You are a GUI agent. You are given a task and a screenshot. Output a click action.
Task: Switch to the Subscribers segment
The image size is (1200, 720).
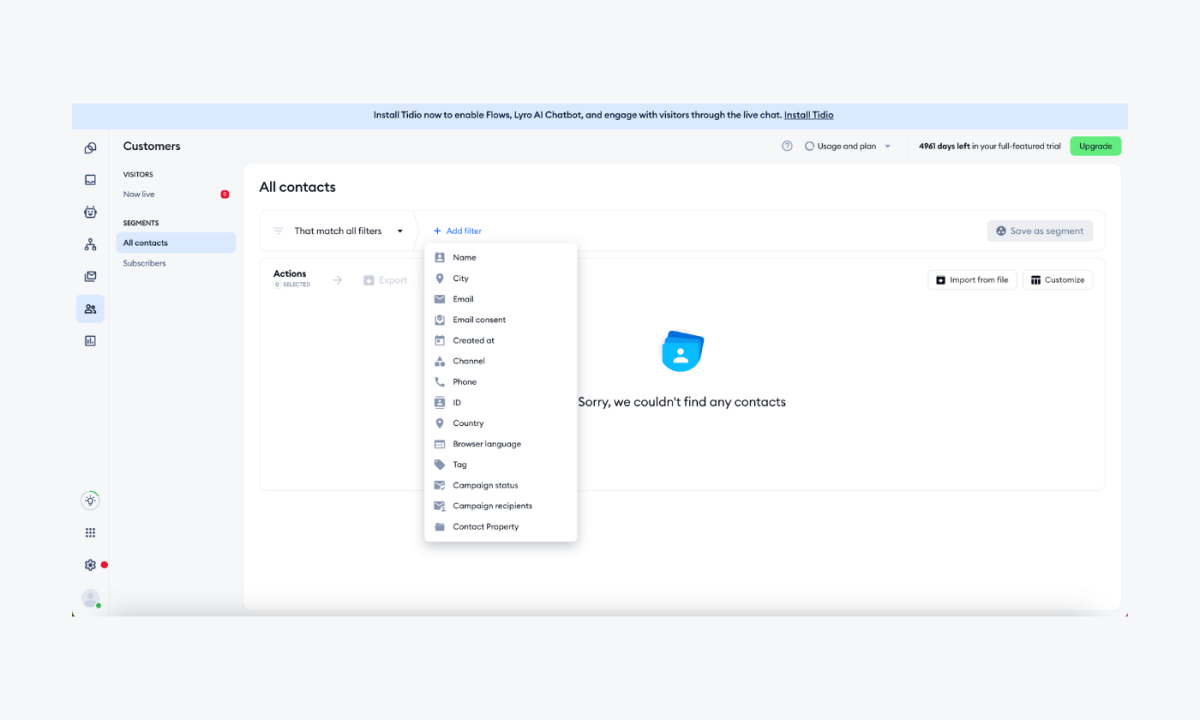pos(144,263)
